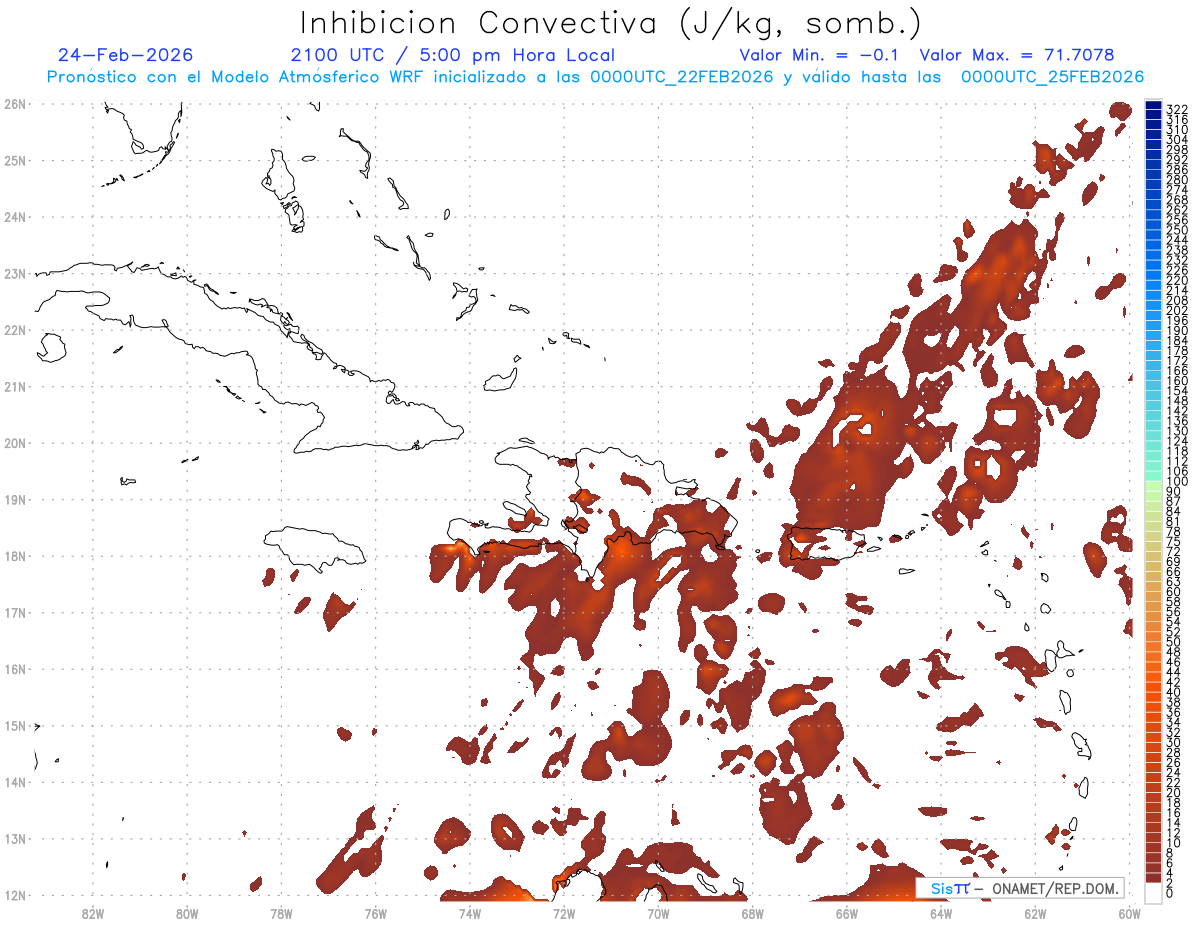Screen dimensions: 1200x927
Task: Click the "60W" longitude axis label
Action: point(1129,912)
